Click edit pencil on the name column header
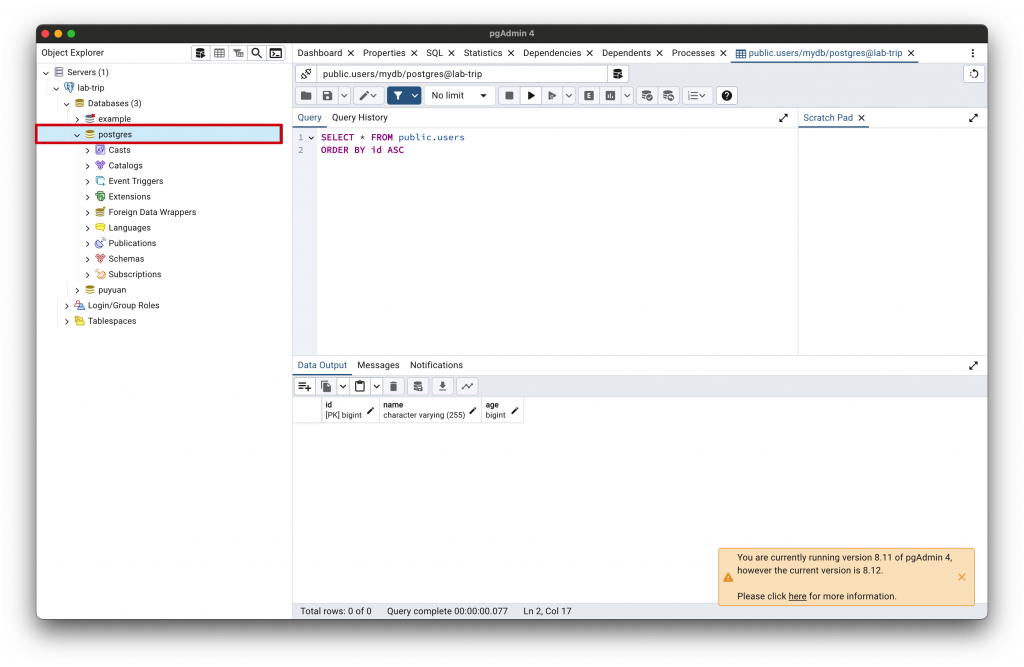This screenshot has width=1024, height=667. coord(473,410)
